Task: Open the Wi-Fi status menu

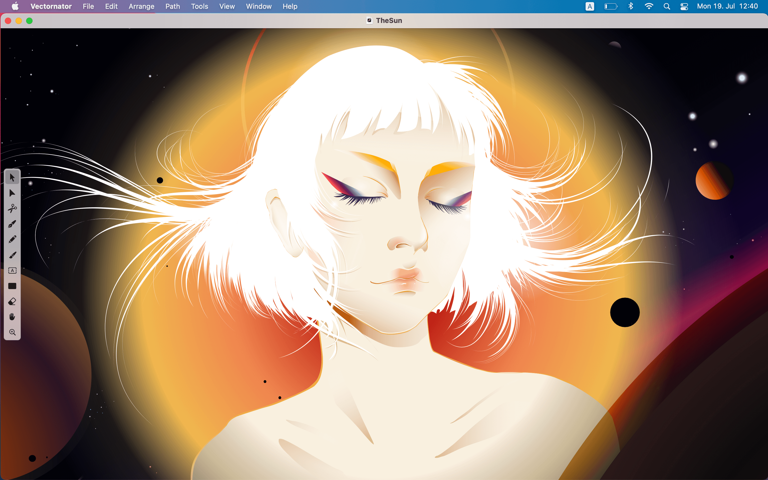Action: coord(649,6)
